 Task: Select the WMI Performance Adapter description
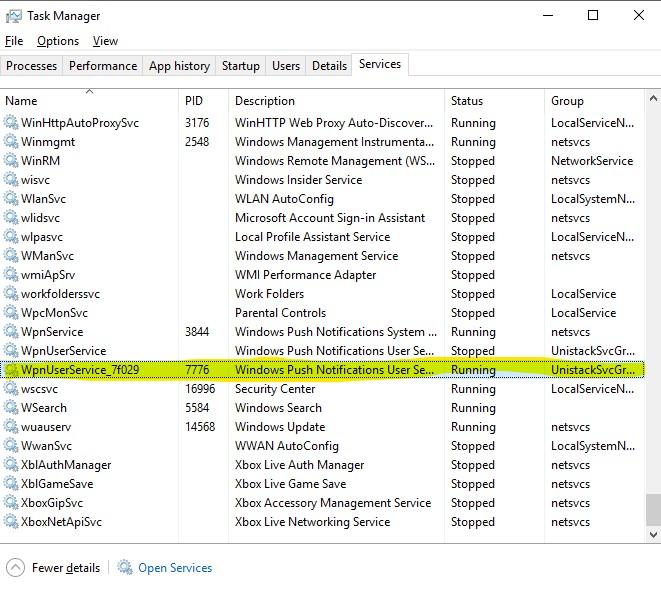pos(305,274)
